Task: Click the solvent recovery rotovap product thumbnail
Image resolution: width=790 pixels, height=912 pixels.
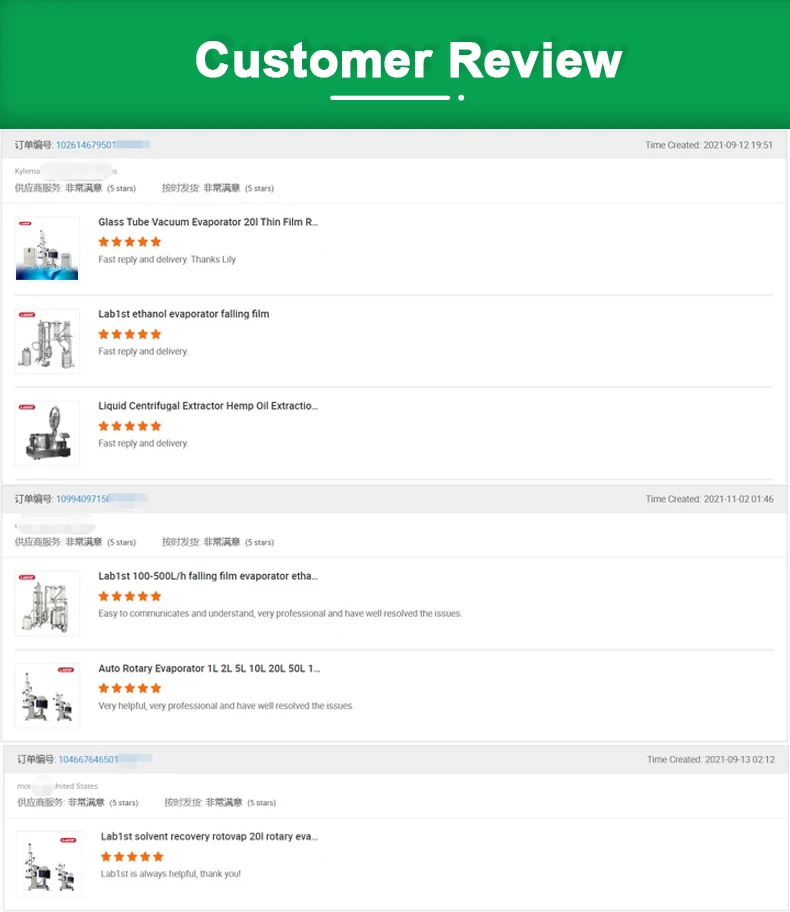Action: tap(49, 863)
